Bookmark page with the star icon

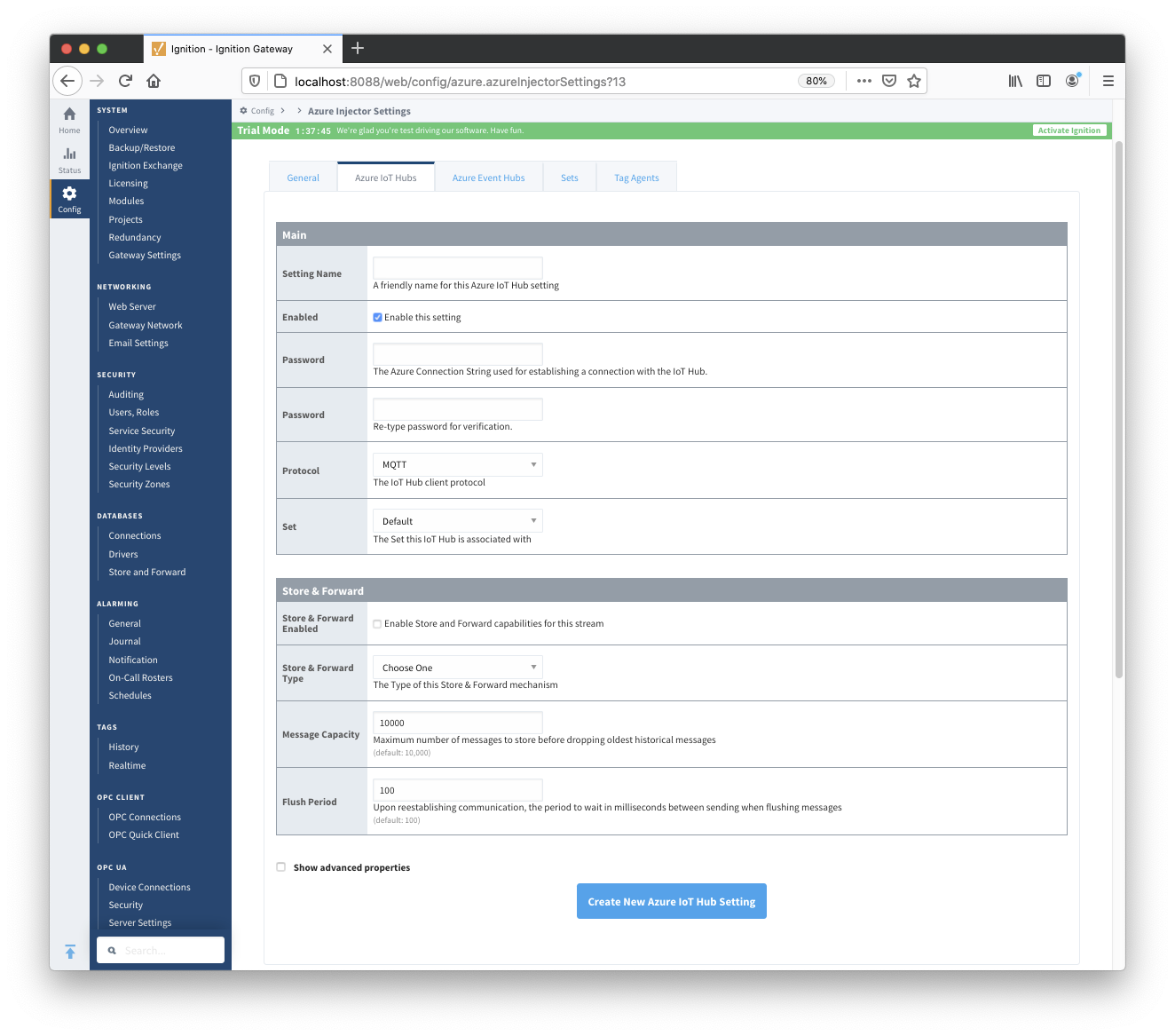click(x=914, y=81)
